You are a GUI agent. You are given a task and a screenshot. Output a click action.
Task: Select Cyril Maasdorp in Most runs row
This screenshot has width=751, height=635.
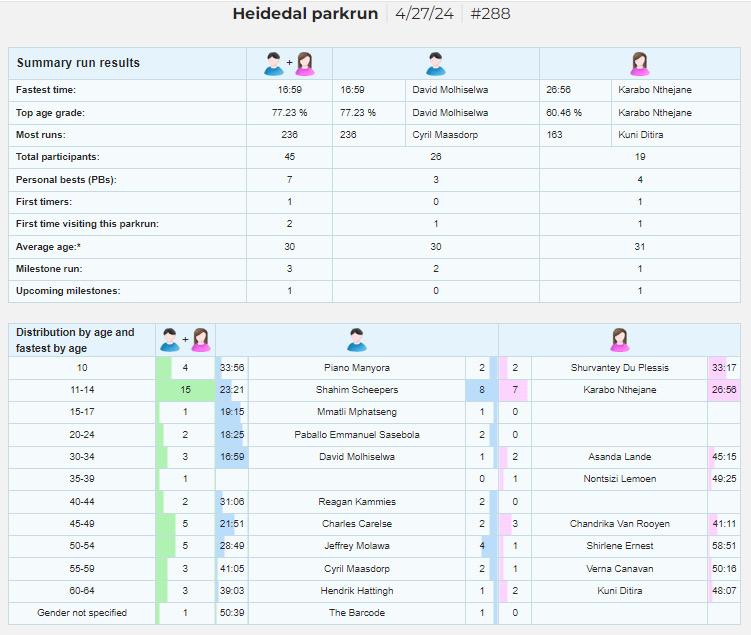445,135
